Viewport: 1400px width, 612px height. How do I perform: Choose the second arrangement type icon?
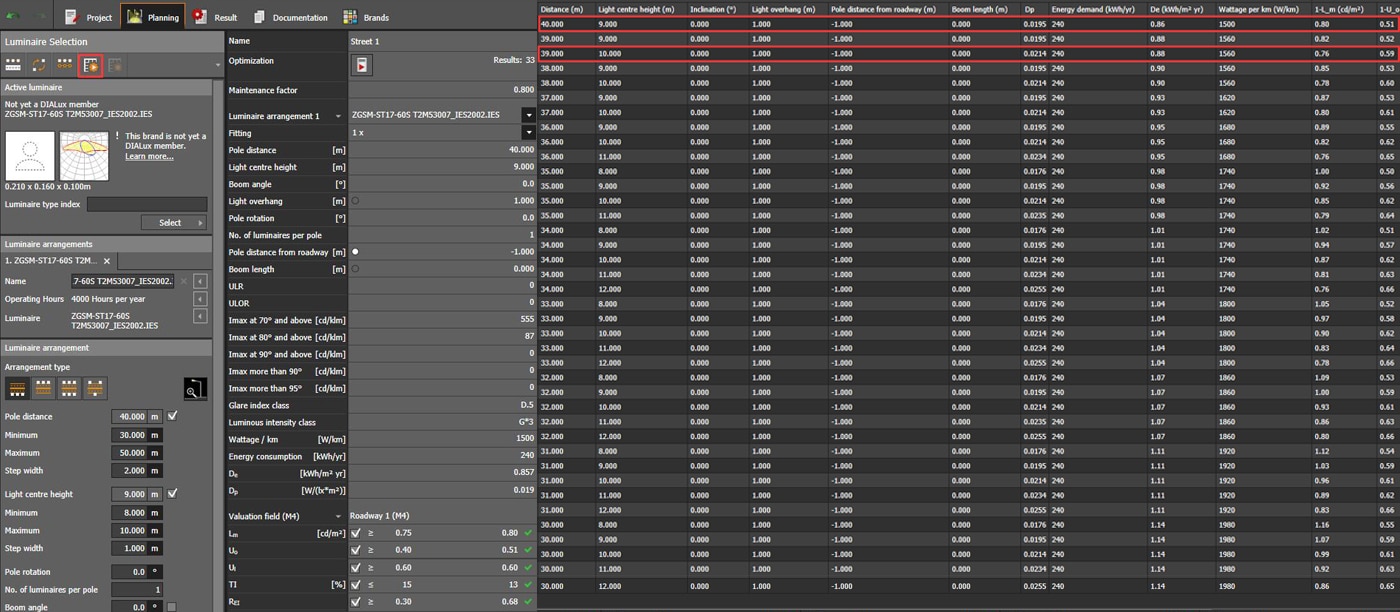click(x=43, y=388)
